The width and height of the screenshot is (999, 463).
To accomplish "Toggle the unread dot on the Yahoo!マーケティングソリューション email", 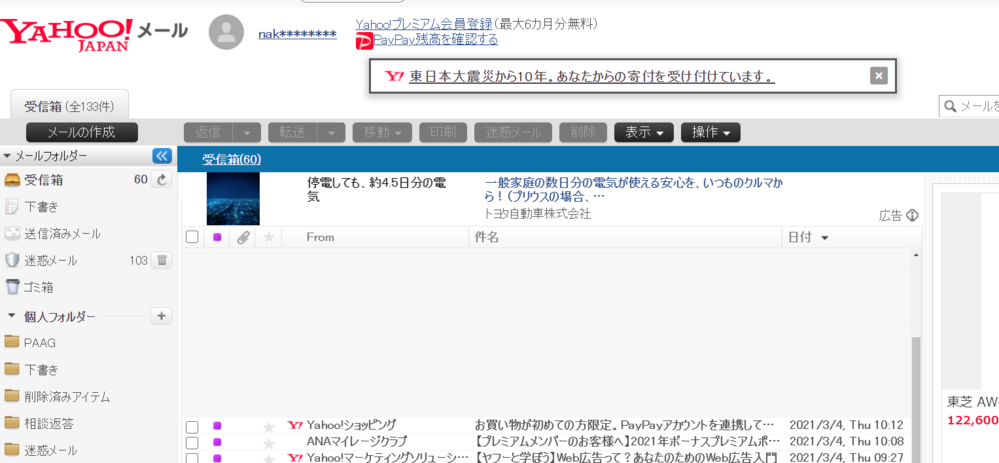I will (x=217, y=458).
